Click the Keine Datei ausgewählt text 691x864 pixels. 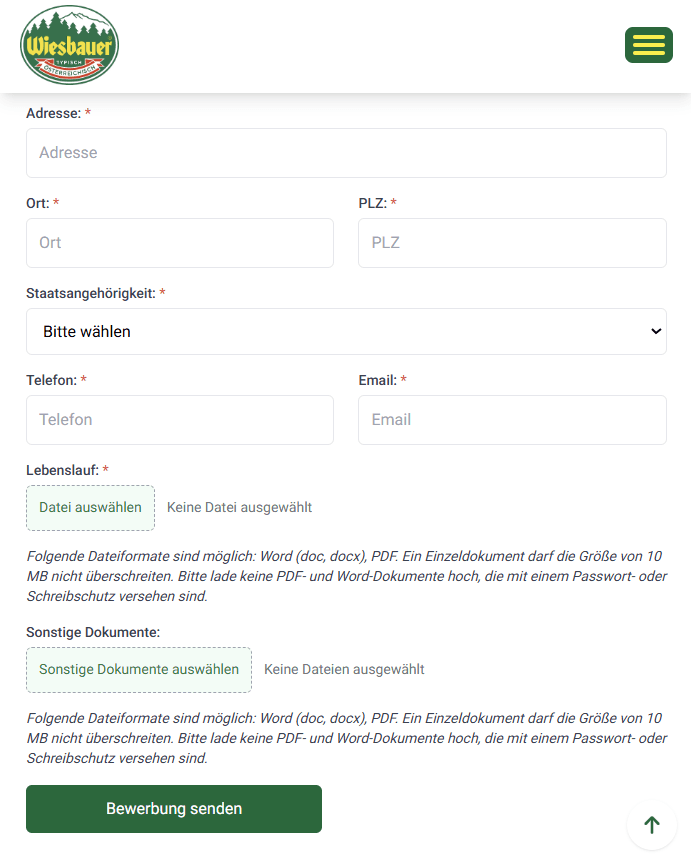[239, 507]
